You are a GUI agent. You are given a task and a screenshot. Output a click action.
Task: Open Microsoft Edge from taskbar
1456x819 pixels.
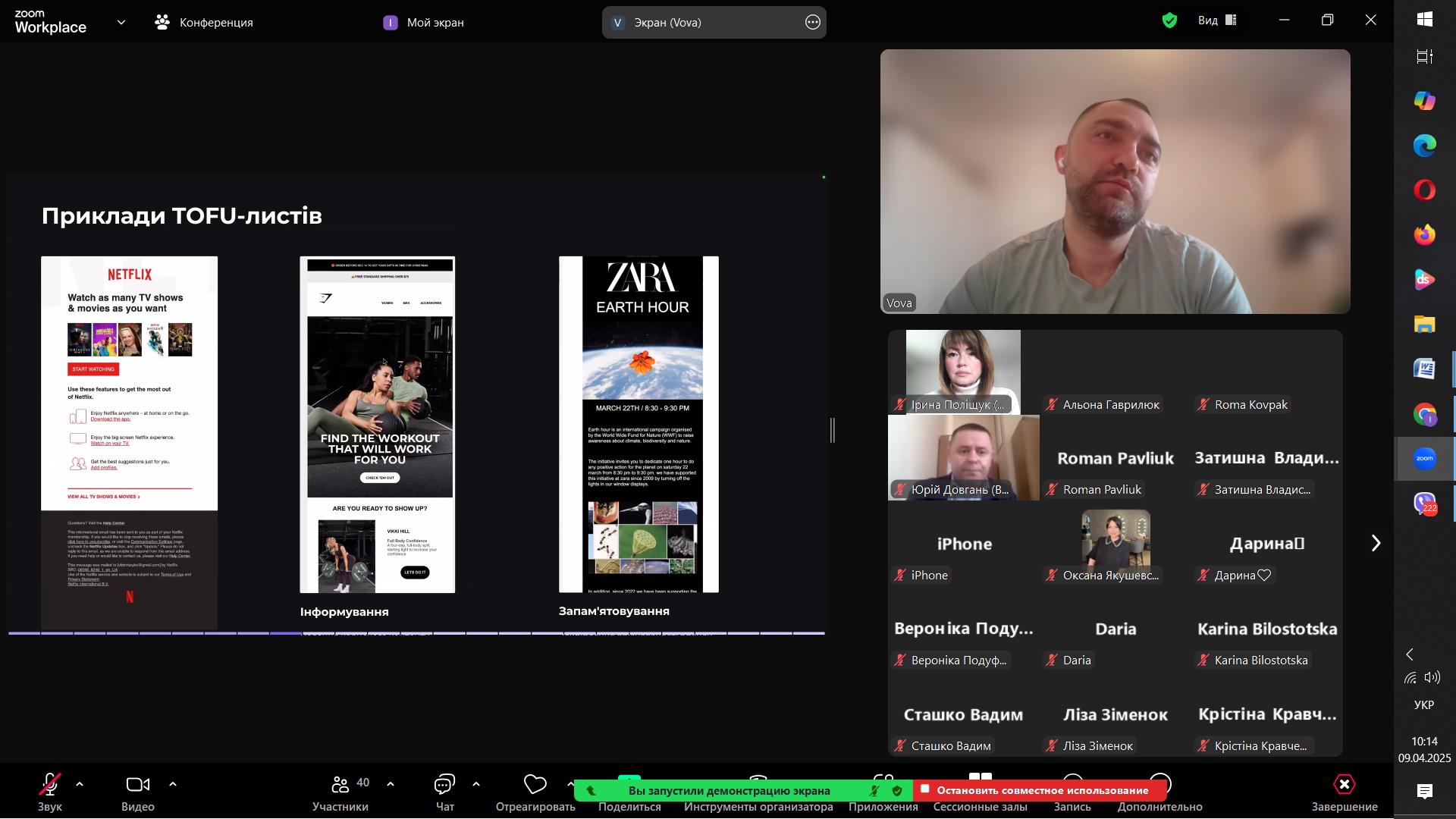coord(1424,146)
